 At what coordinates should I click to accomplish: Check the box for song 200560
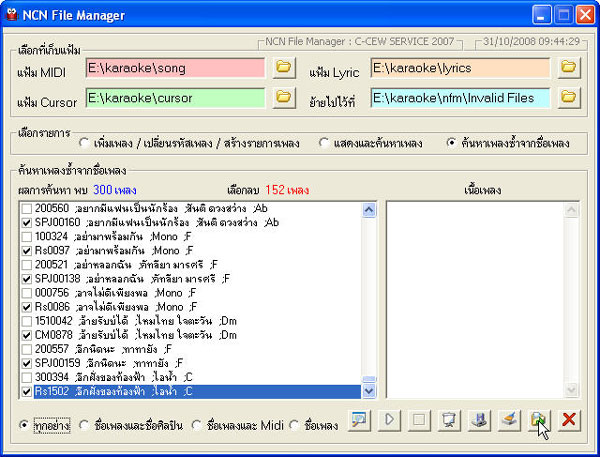25,209
